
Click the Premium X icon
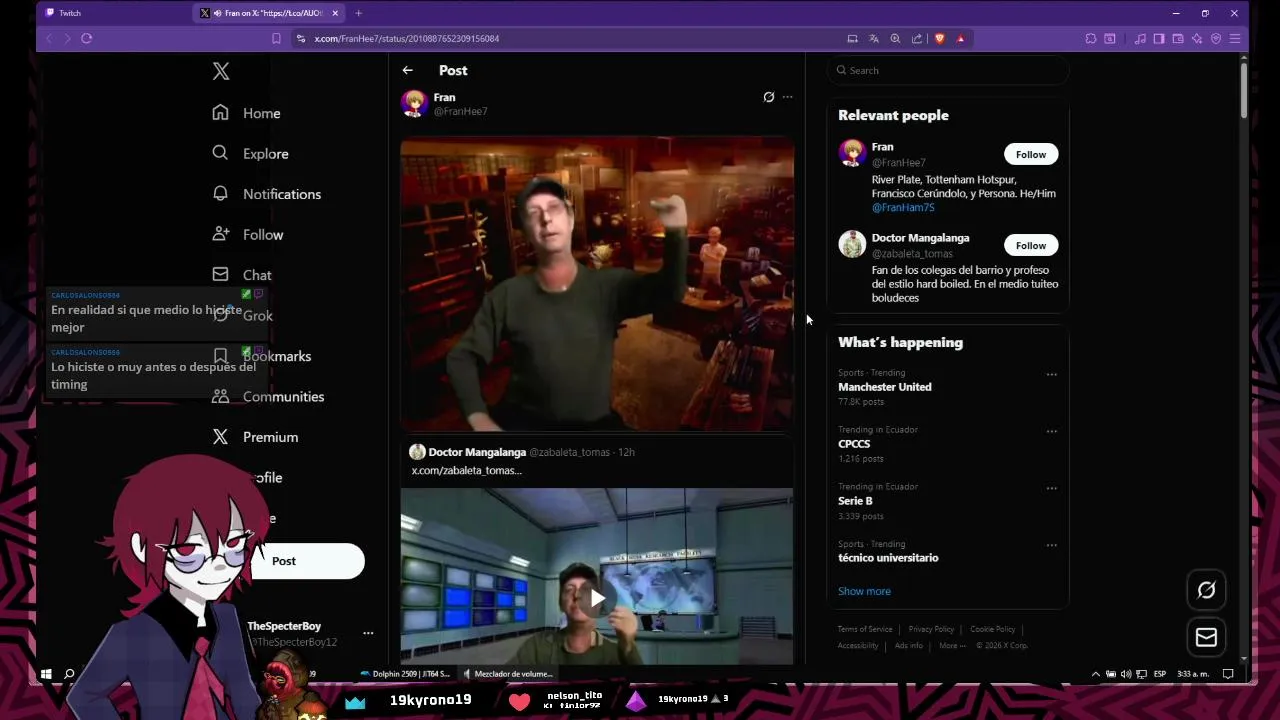coord(221,436)
